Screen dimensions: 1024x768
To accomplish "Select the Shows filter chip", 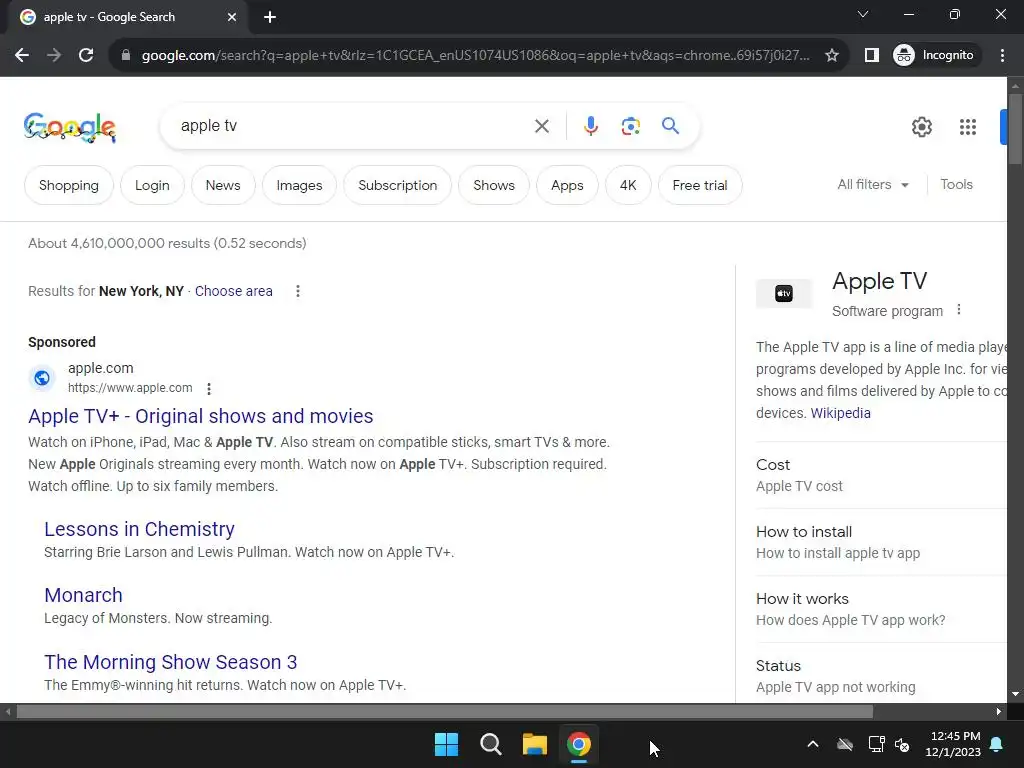I will (494, 185).
